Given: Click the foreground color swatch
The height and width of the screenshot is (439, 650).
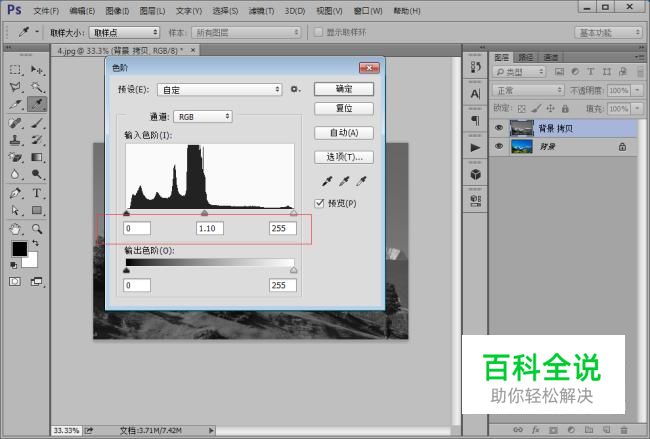Looking at the screenshot, I should [19, 249].
